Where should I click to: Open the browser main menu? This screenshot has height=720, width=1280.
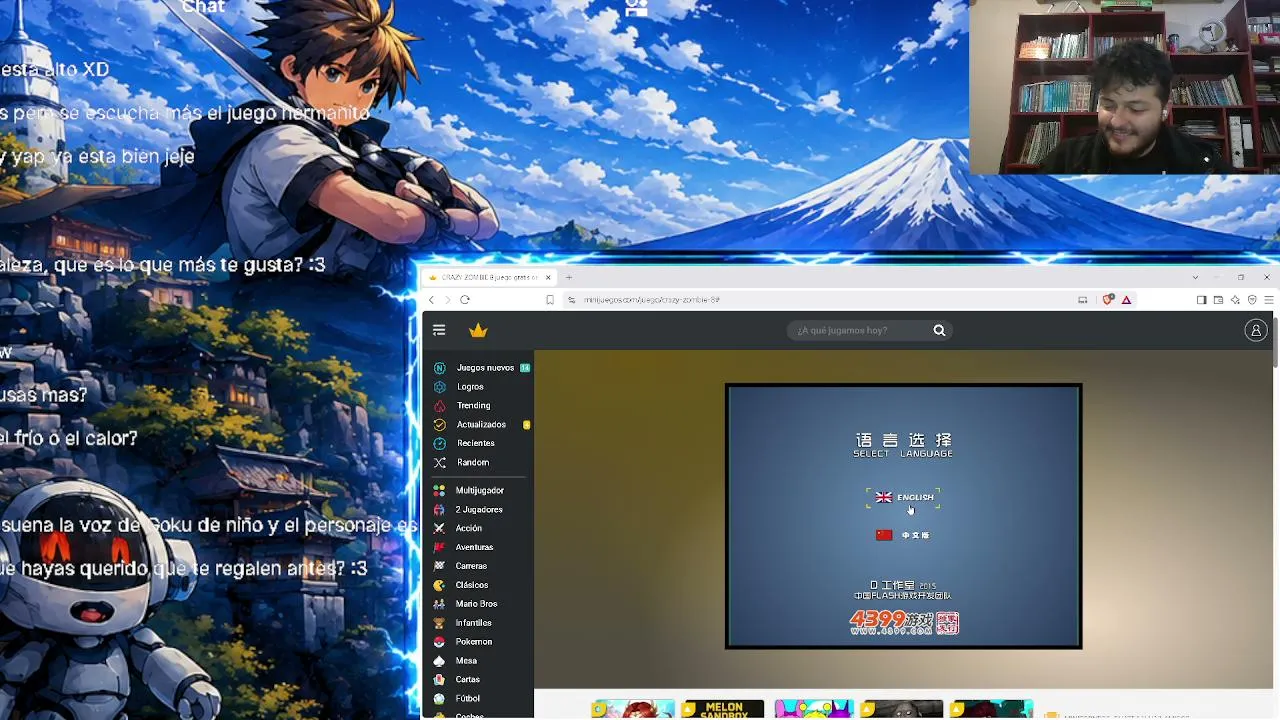click(x=1269, y=299)
